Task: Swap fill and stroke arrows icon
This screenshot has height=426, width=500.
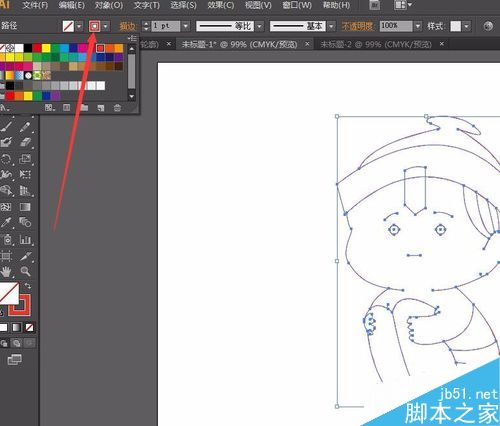Action: pos(28,286)
